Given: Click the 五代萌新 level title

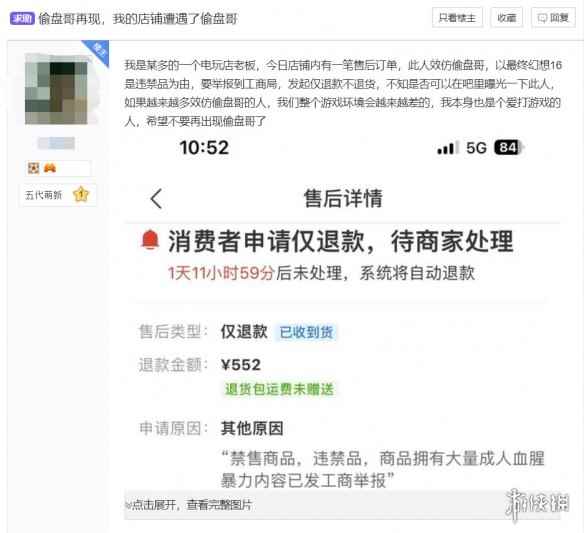Looking at the screenshot, I should point(43,195).
